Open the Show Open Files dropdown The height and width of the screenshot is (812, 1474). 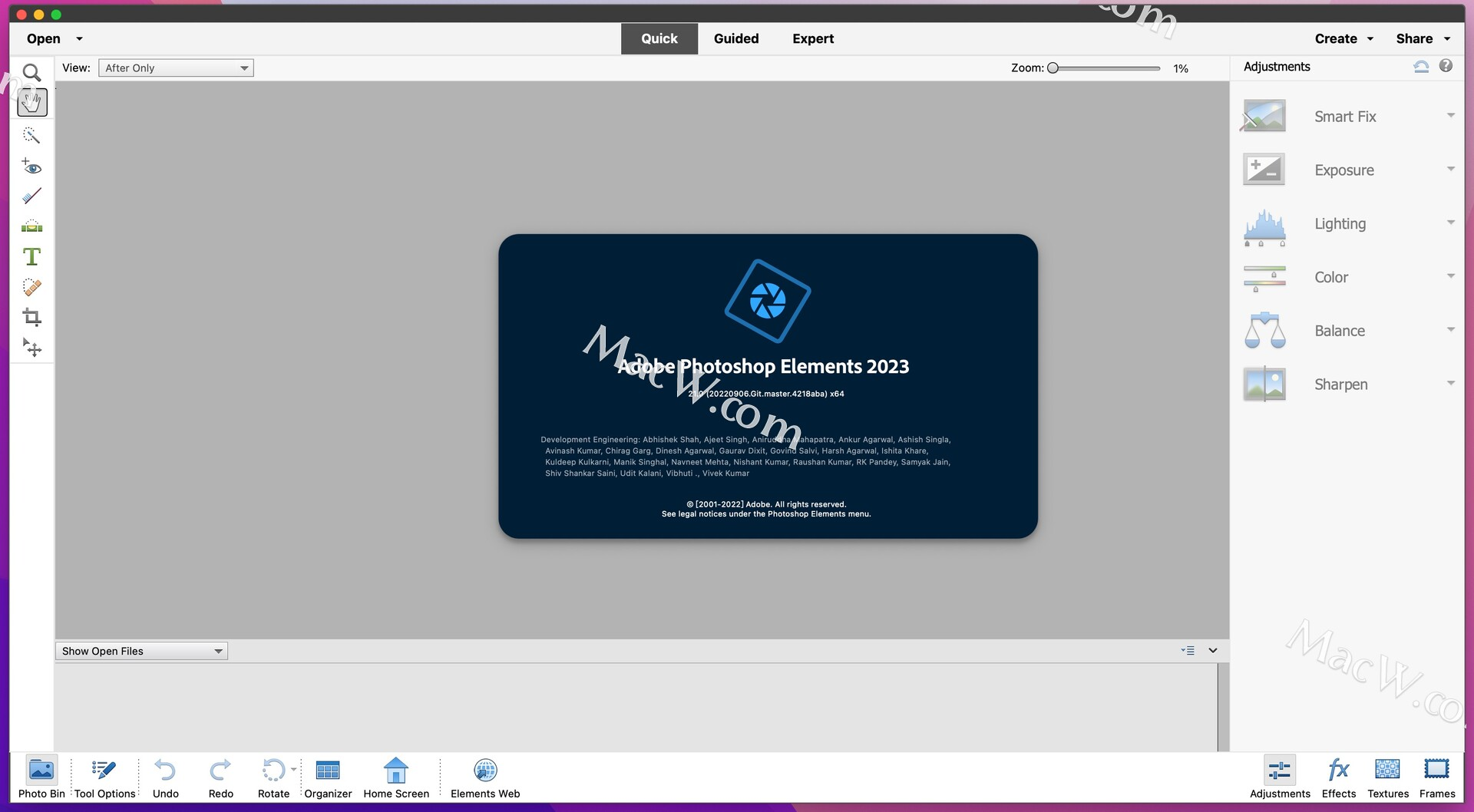click(x=141, y=651)
